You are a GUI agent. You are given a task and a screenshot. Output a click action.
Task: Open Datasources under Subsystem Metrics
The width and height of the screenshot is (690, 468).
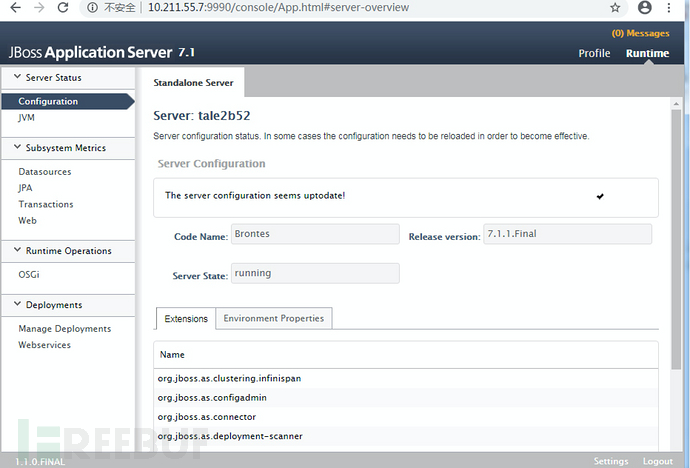click(45, 172)
